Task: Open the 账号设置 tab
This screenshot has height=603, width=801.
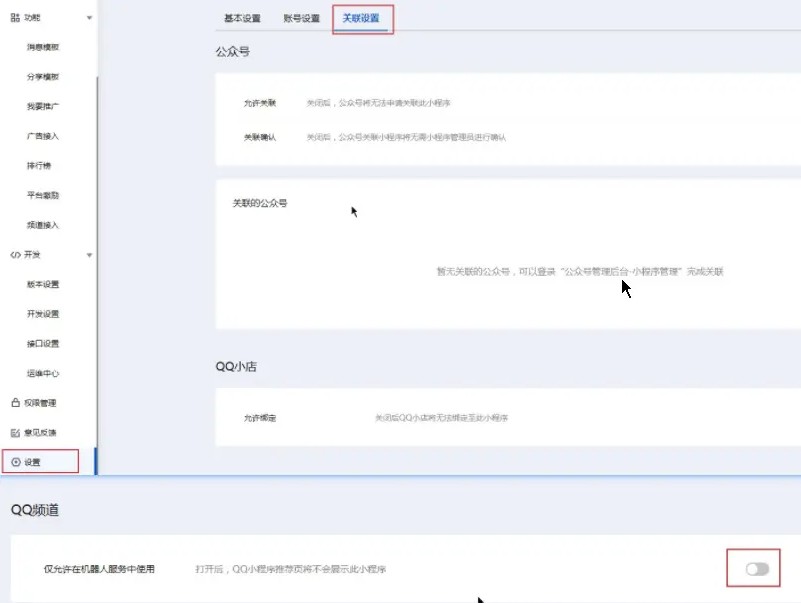Action: tap(302, 18)
